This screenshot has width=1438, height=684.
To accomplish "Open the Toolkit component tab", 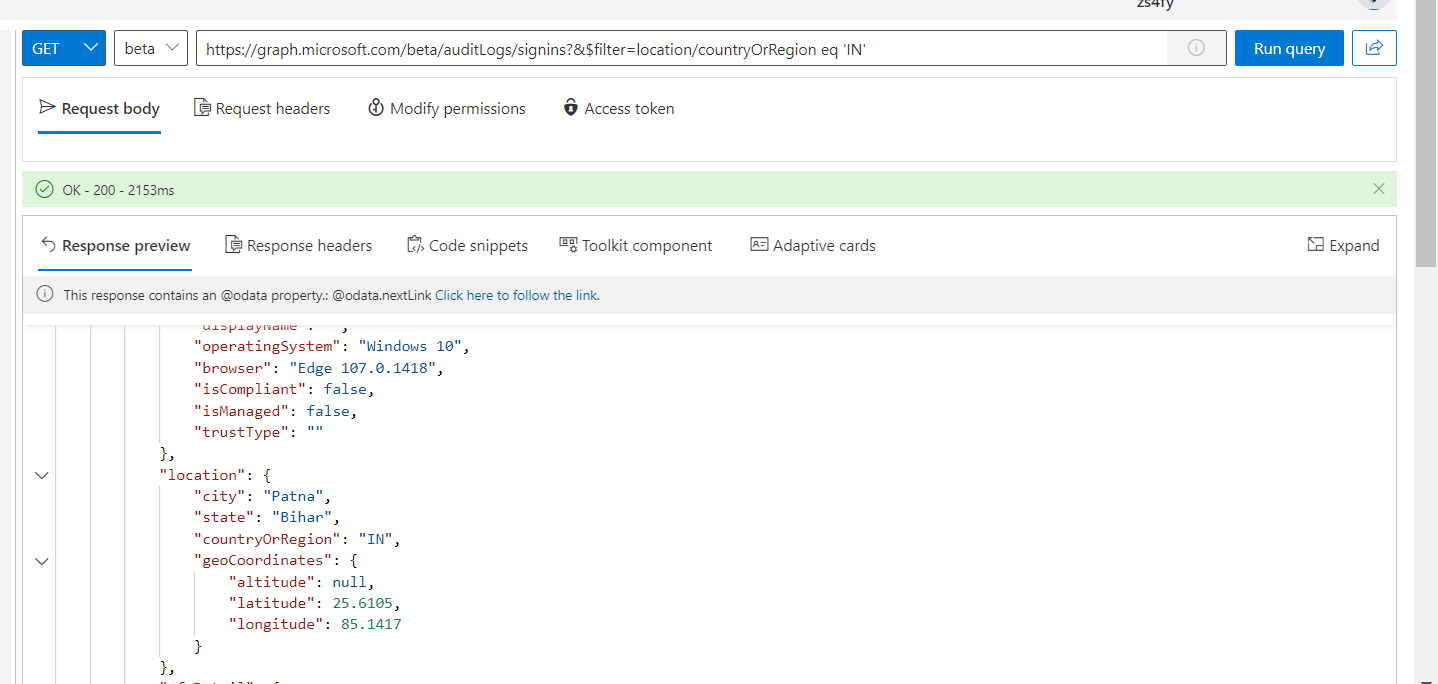I will point(636,245).
